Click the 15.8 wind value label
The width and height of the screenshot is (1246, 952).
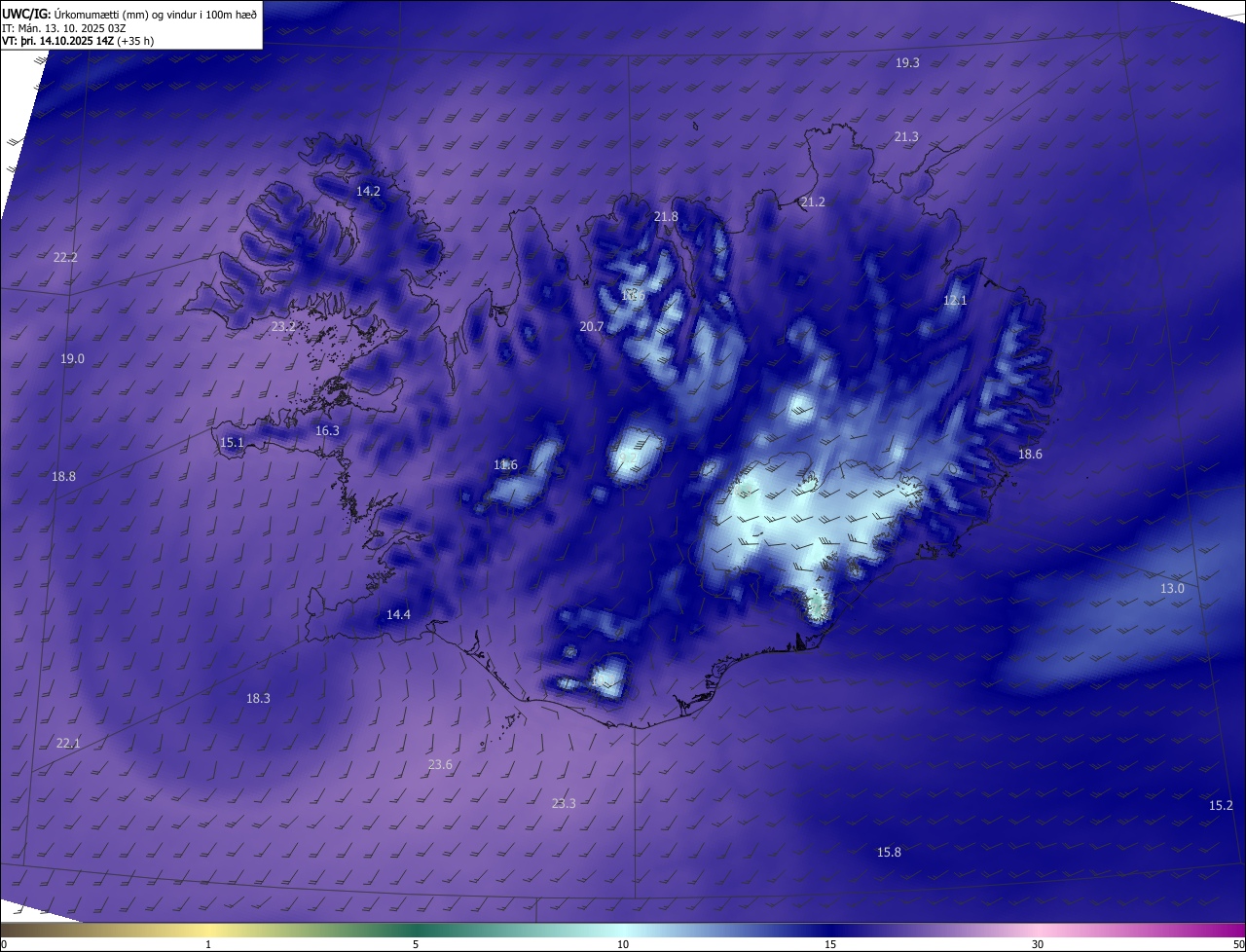click(889, 853)
